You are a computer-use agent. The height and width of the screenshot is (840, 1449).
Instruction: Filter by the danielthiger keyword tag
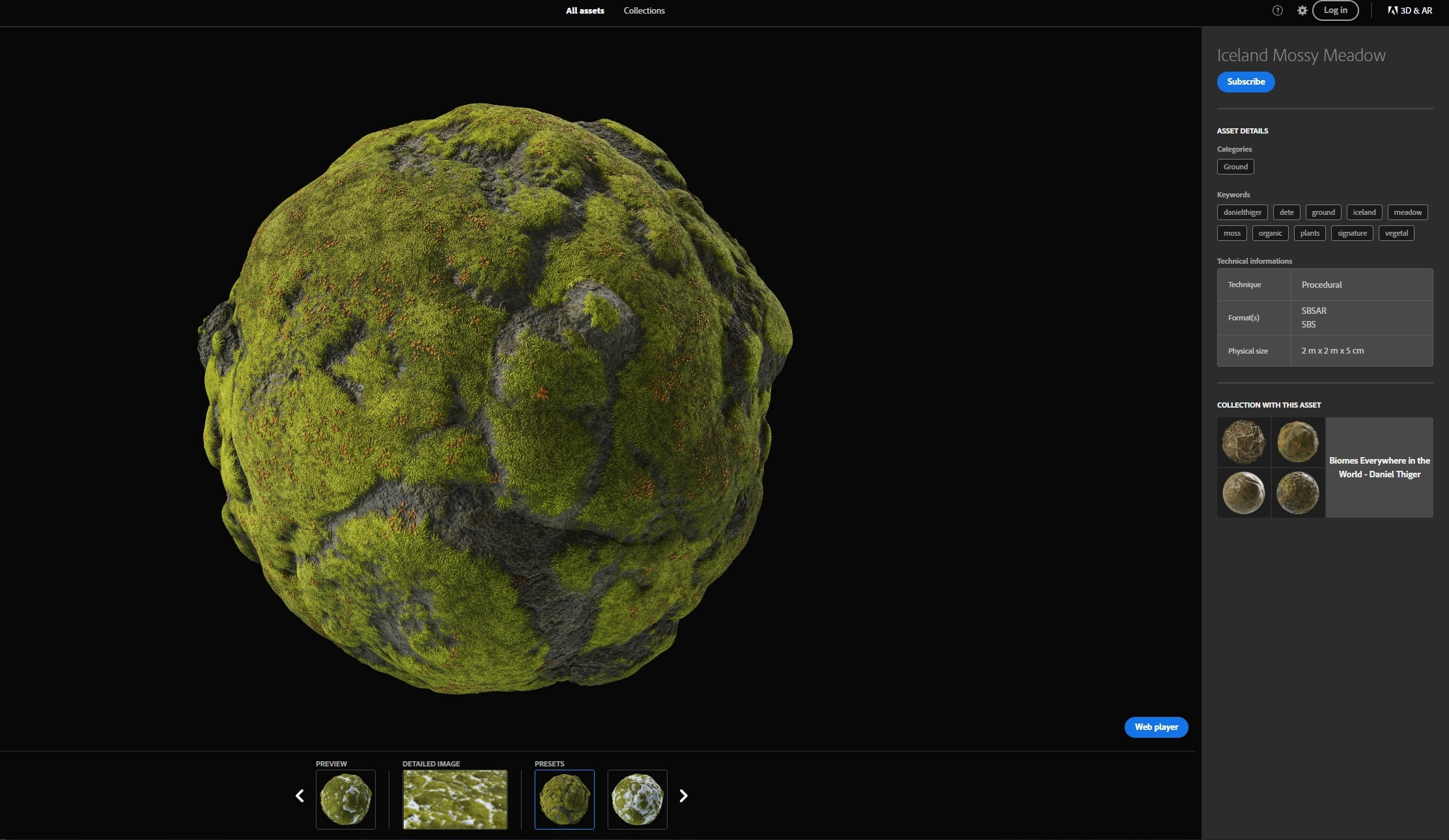click(1242, 212)
